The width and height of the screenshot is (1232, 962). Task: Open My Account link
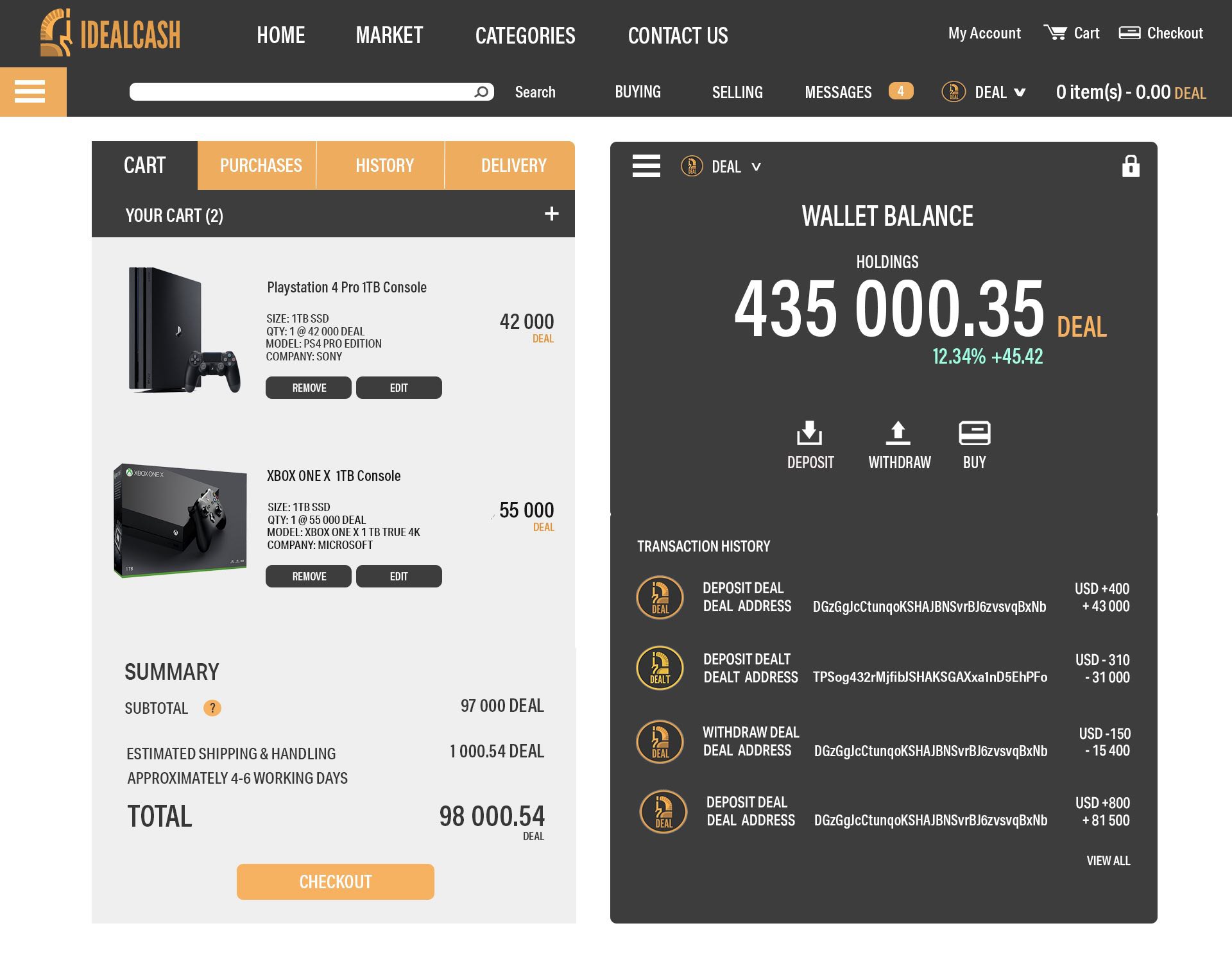(x=984, y=33)
